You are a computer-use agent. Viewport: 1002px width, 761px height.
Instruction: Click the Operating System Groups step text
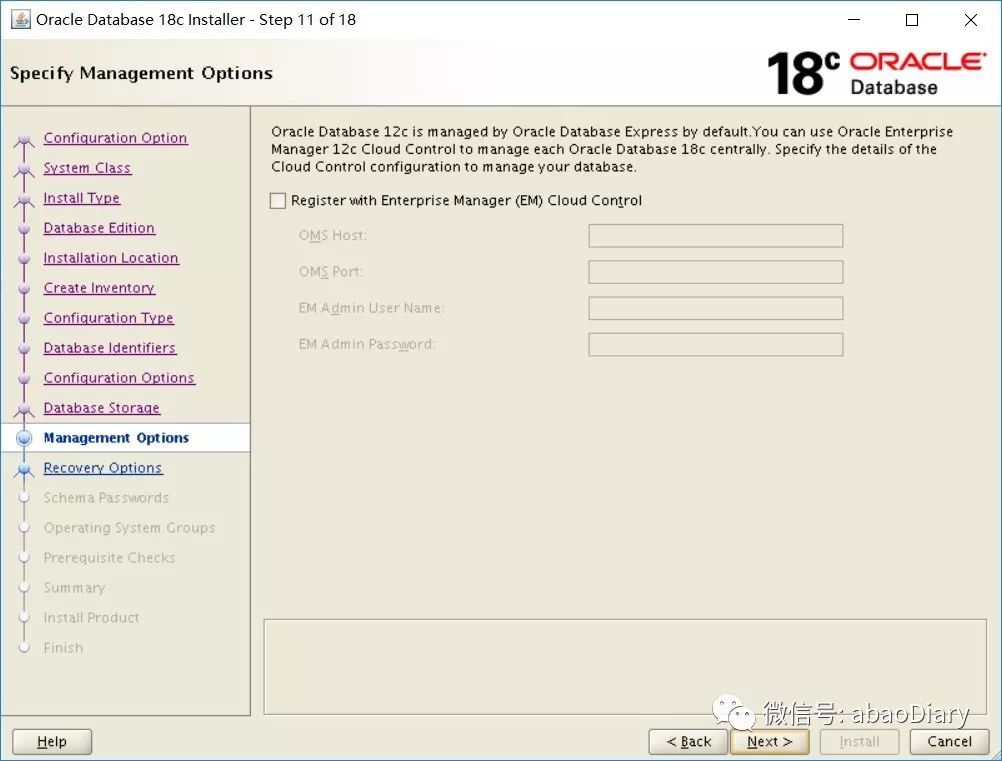(x=129, y=528)
